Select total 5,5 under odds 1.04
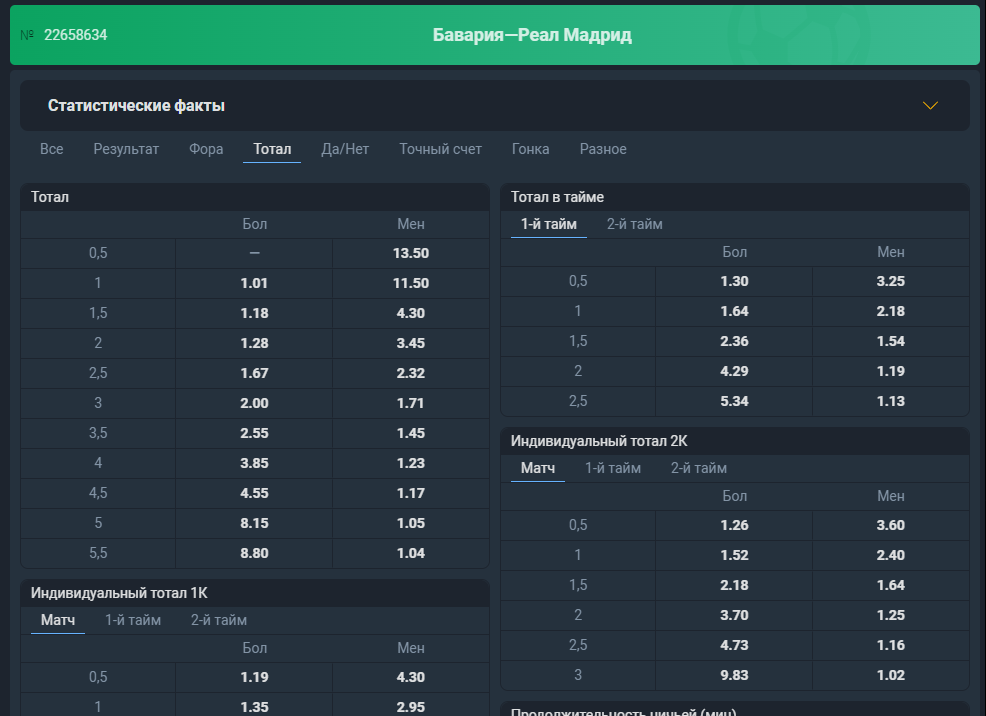This screenshot has width=986, height=716. coord(411,553)
